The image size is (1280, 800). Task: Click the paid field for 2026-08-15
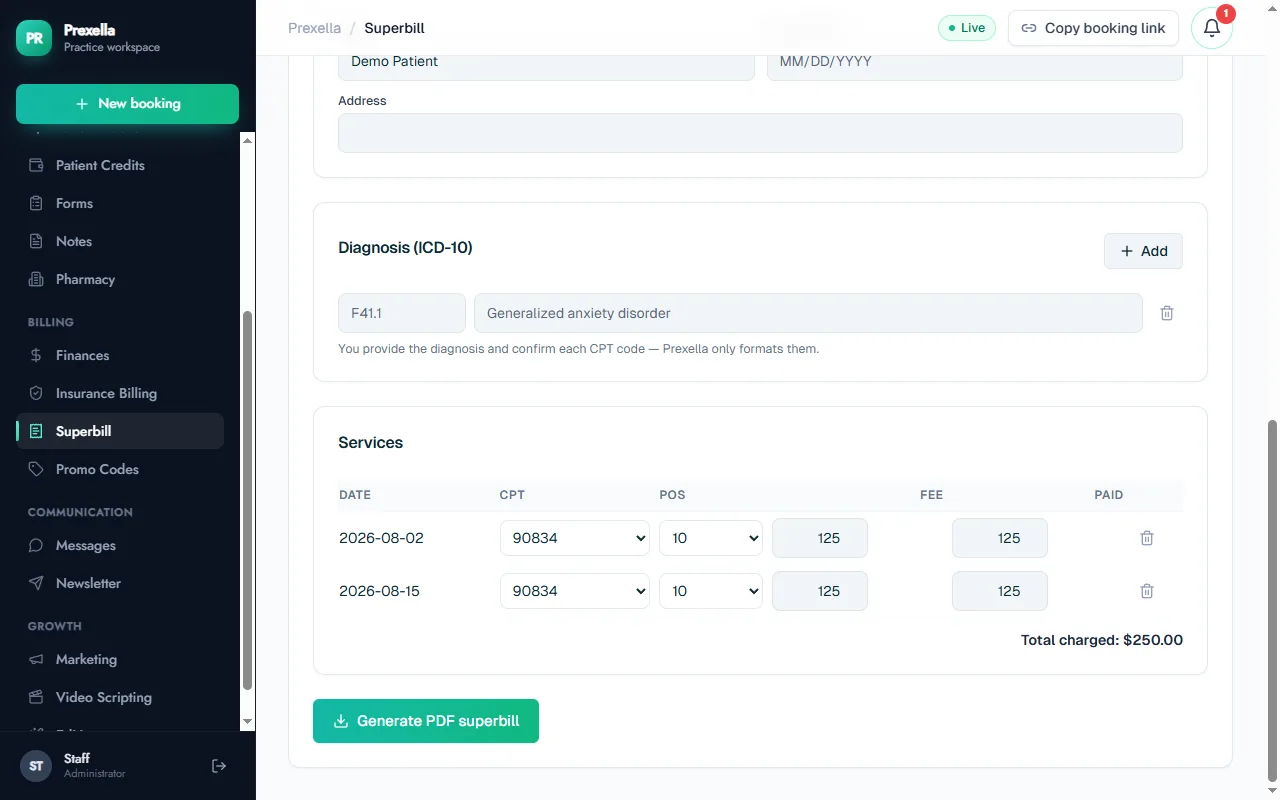click(x=1000, y=591)
